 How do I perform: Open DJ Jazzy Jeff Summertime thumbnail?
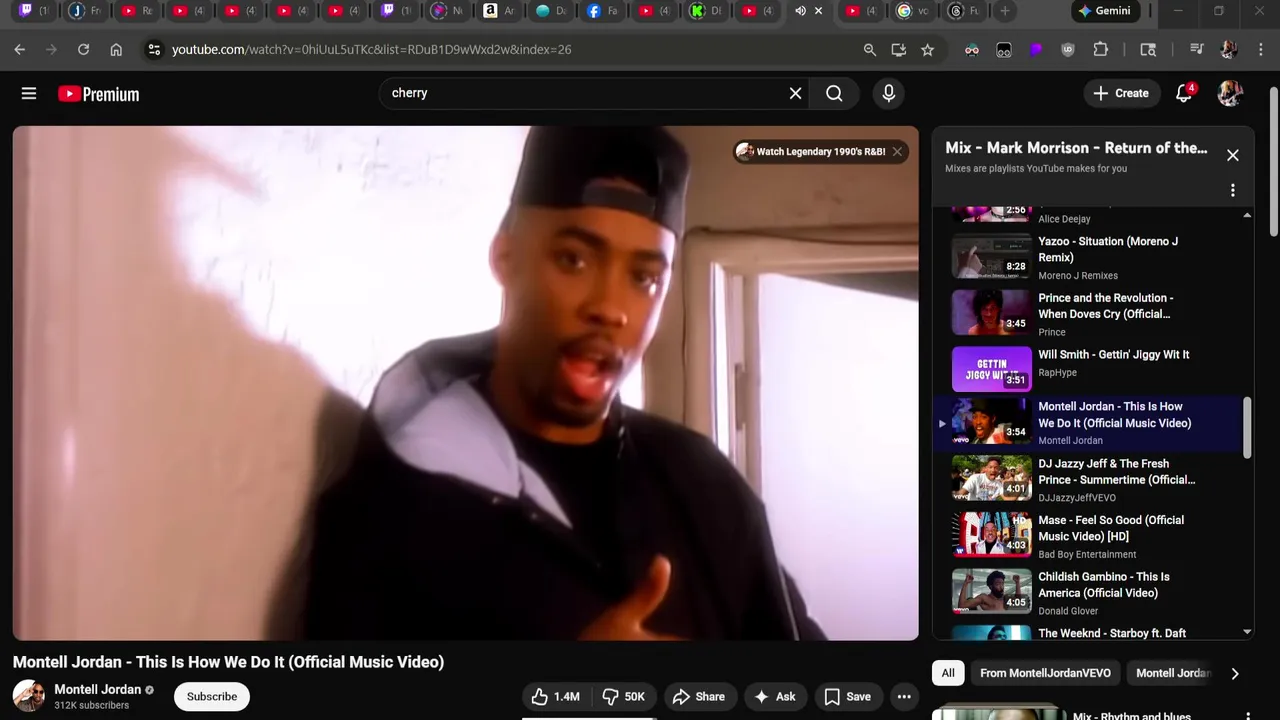point(991,478)
